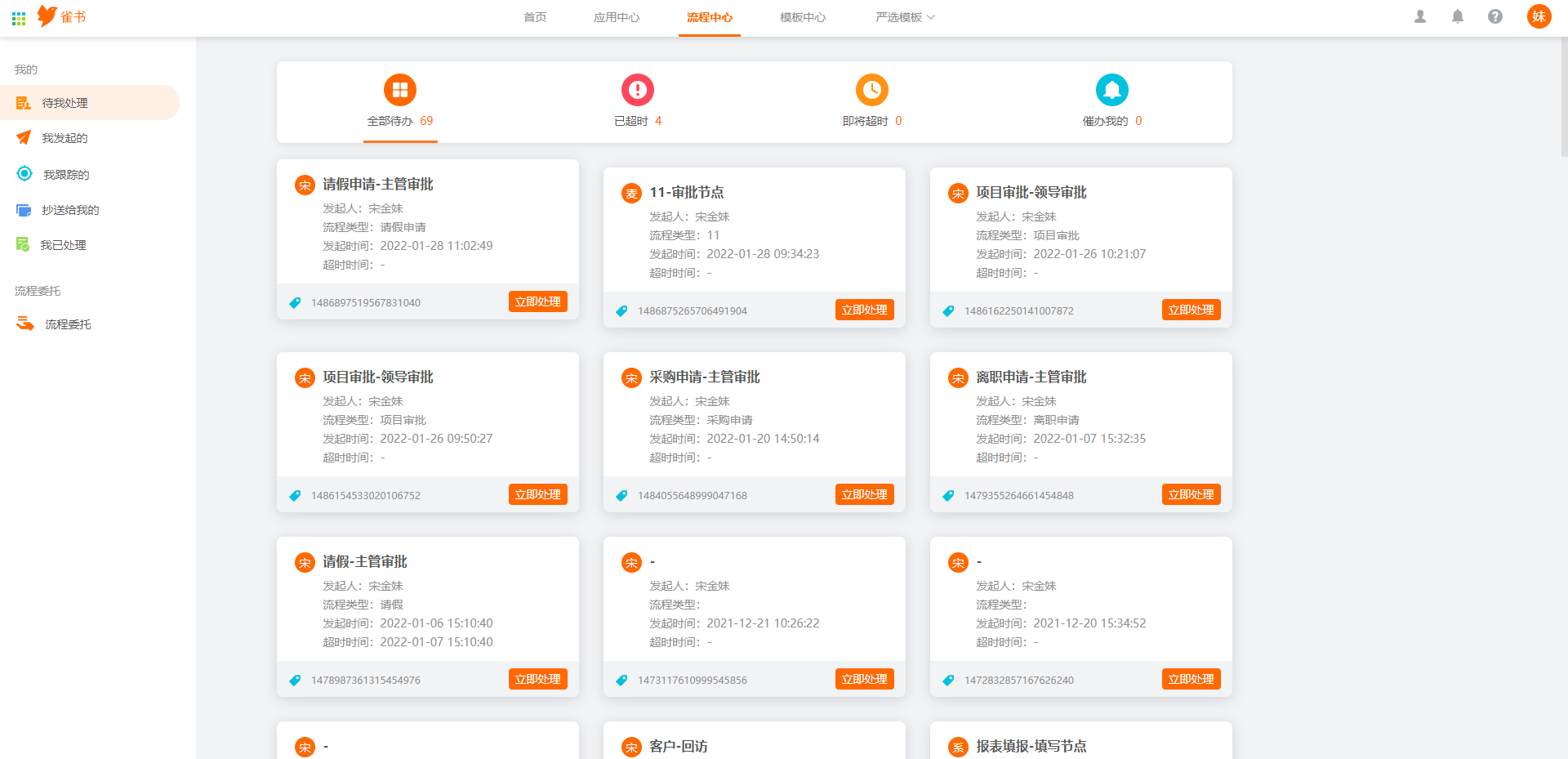Click avatar on 报表填报-填写节点 card
Viewport: 1568px width, 759px height.
pos(958,747)
